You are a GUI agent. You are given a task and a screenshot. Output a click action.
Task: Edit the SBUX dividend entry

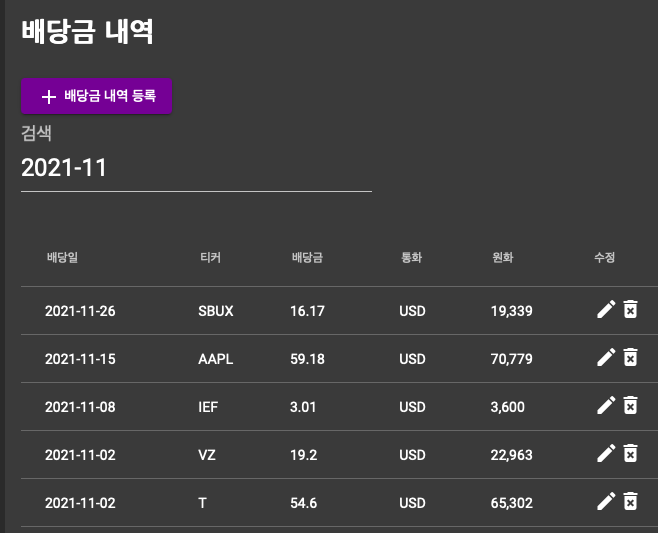pos(606,309)
